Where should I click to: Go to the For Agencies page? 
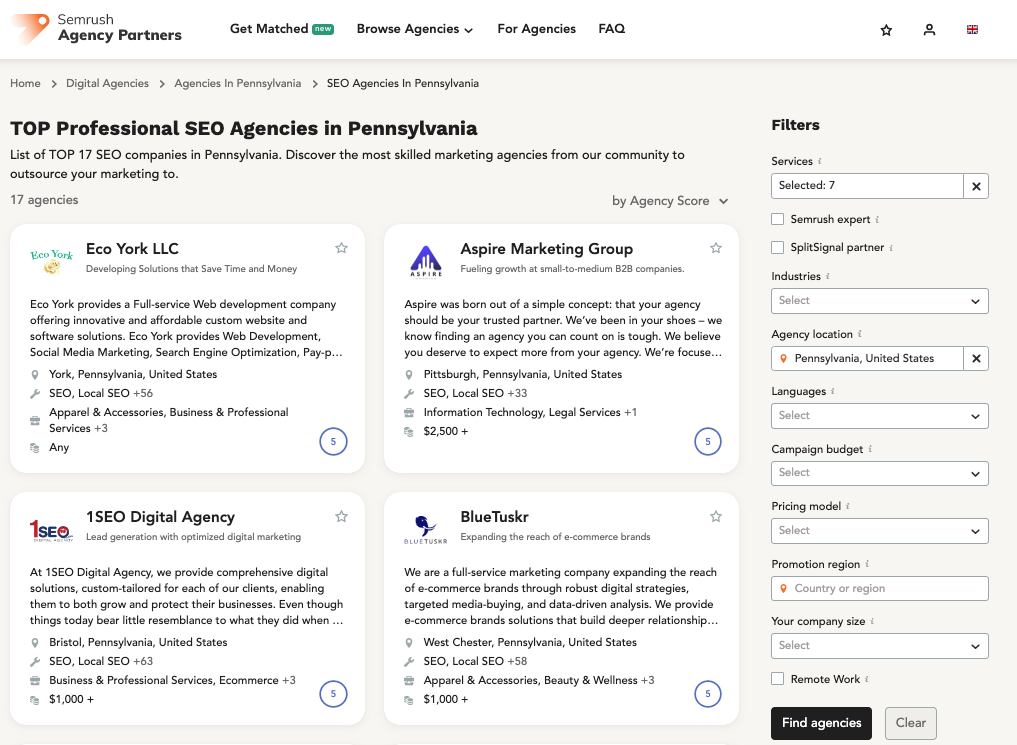click(536, 29)
